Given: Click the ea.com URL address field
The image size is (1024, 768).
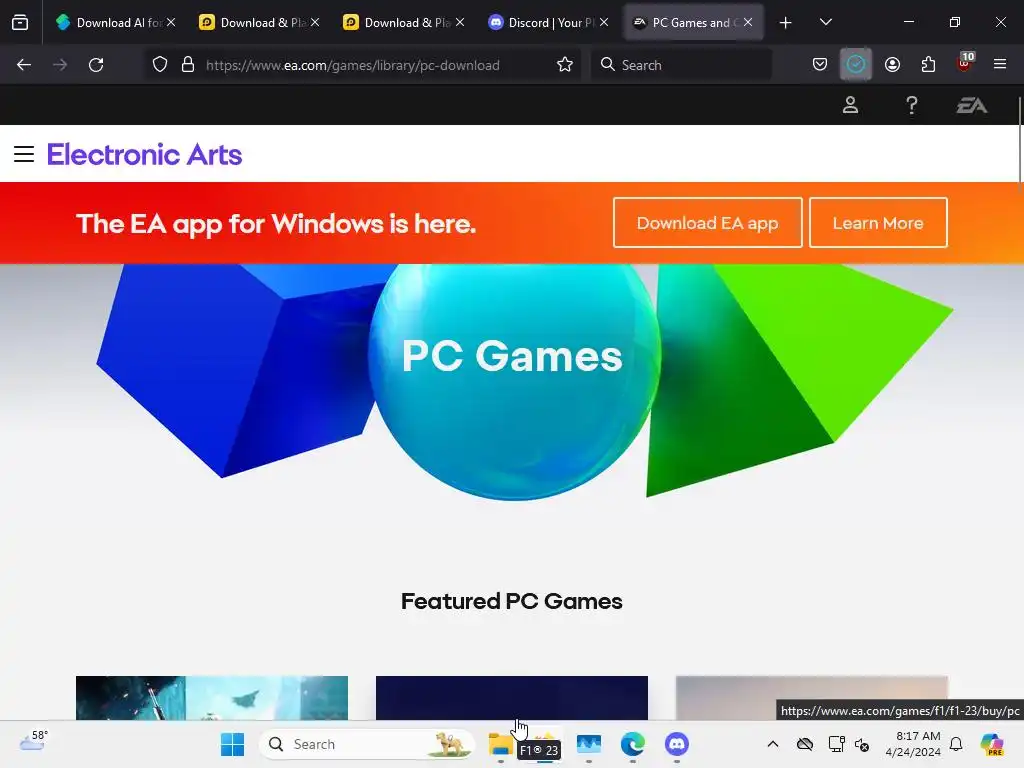Looking at the screenshot, I should pos(353,65).
